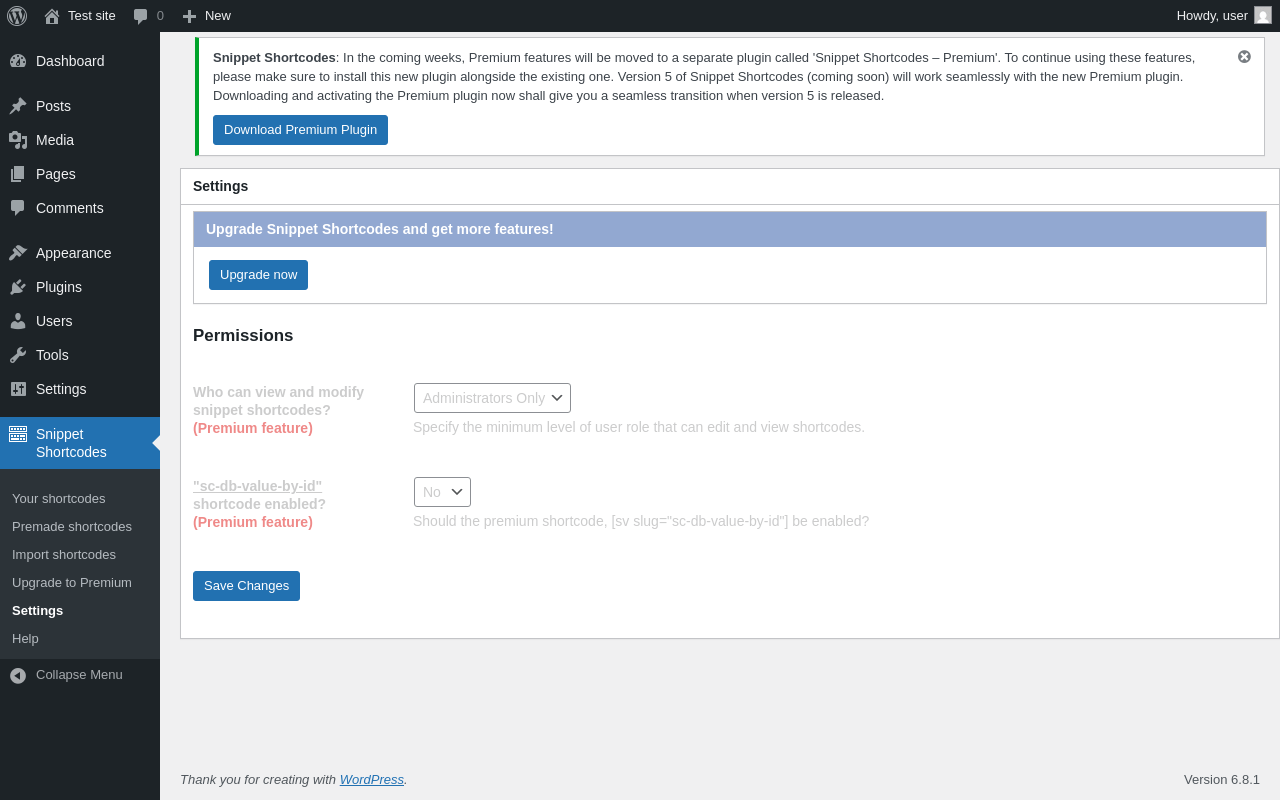The height and width of the screenshot is (800, 1280).
Task: Click the Snippet Shortcodes menu label
Action: pos(71,443)
